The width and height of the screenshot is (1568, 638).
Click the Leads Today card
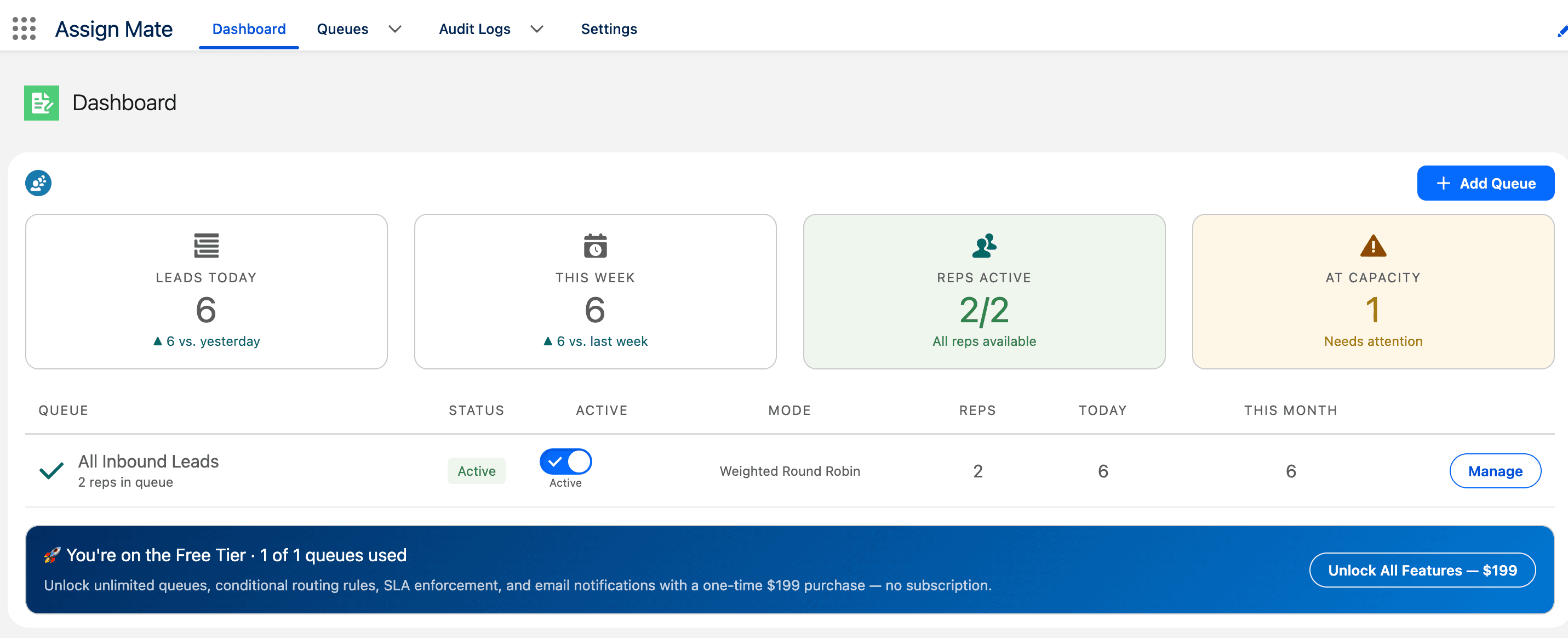coord(207,292)
